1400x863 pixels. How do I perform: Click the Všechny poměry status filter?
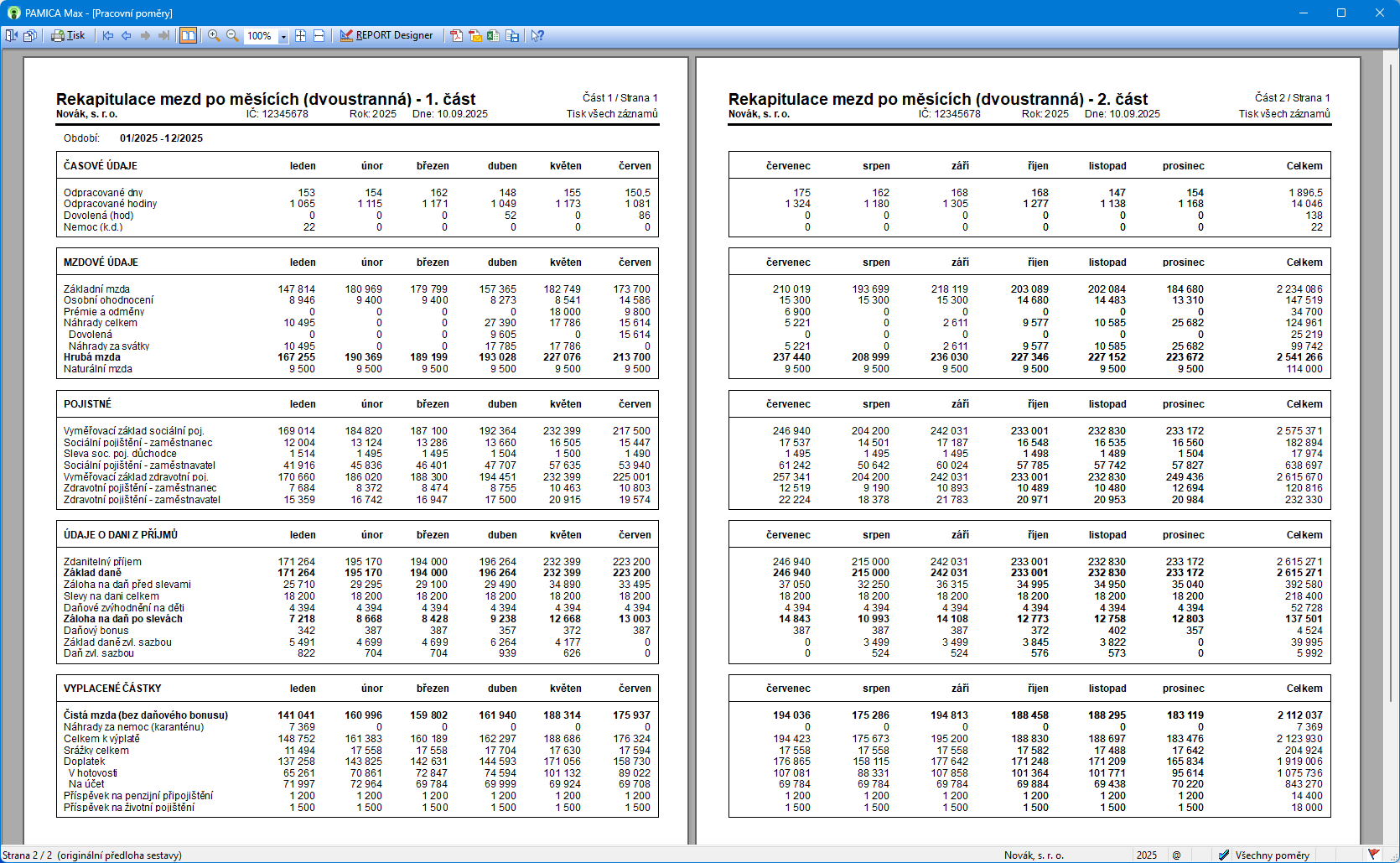(x=1264, y=855)
